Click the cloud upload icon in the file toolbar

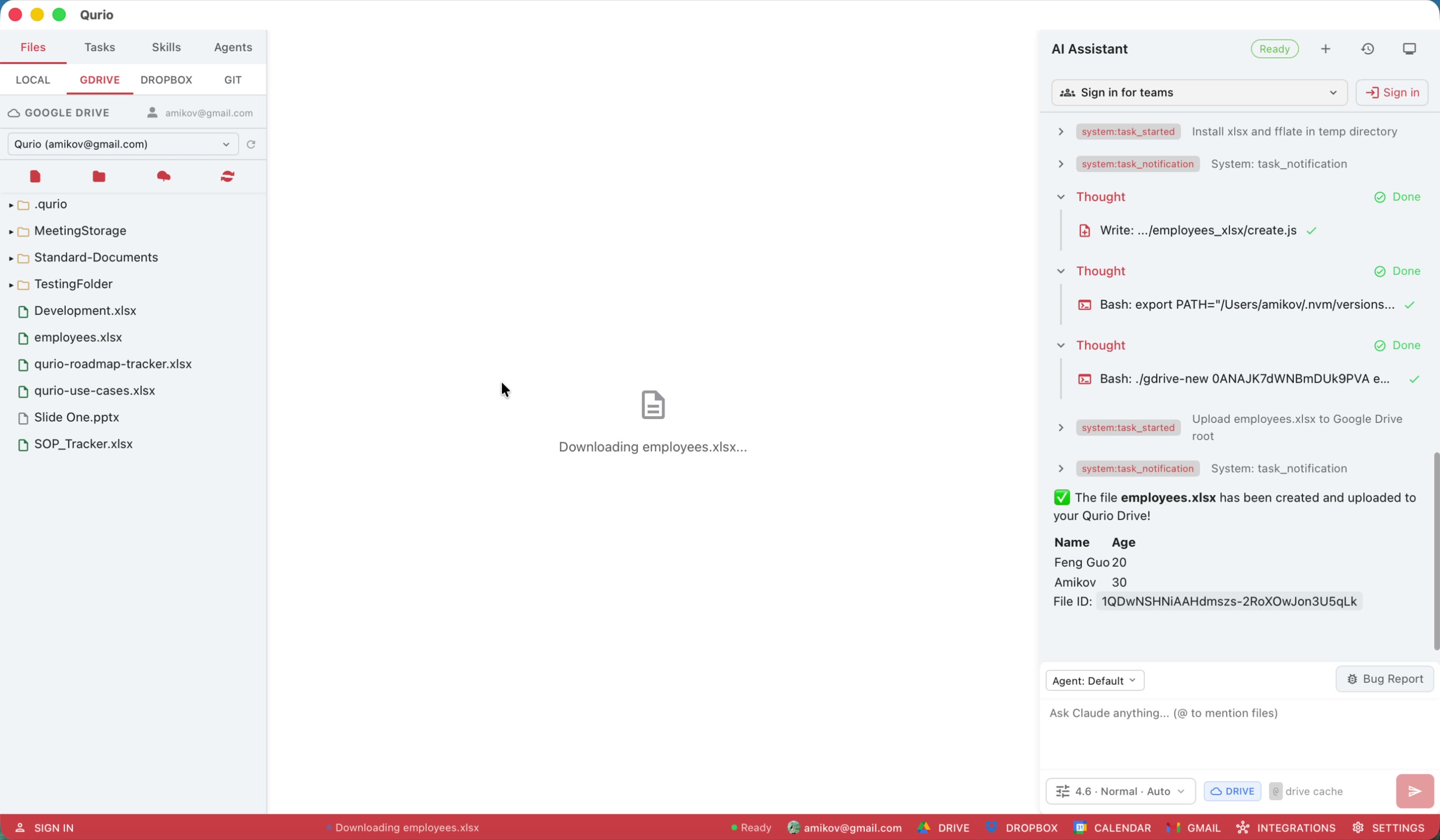coord(164,177)
